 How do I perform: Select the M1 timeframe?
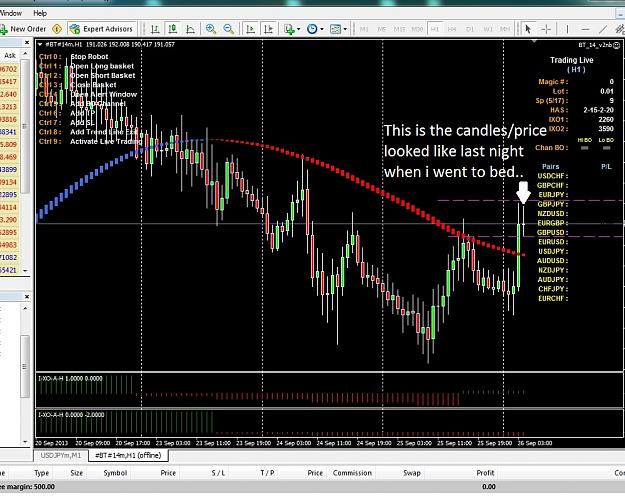click(364, 29)
